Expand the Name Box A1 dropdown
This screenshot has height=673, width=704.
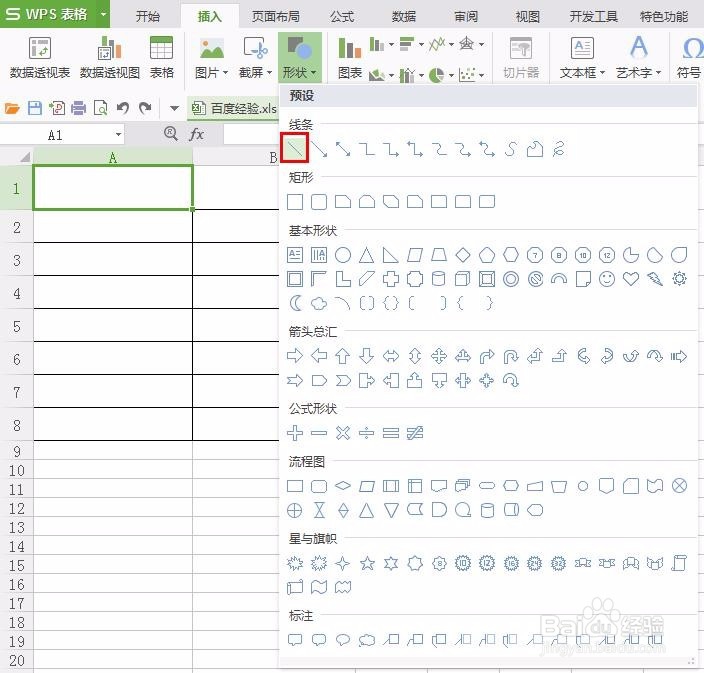[118, 135]
